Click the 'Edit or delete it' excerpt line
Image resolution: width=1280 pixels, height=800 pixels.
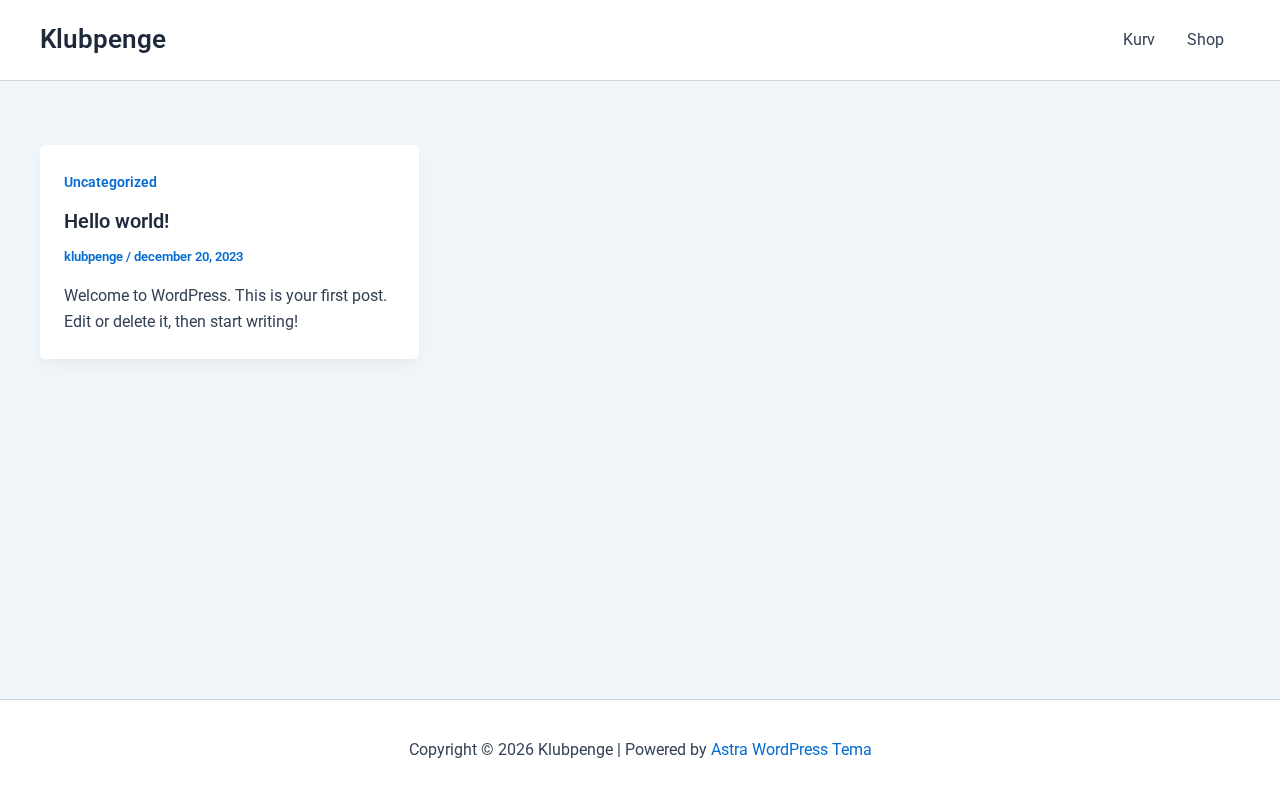pyautogui.click(x=180, y=322)
